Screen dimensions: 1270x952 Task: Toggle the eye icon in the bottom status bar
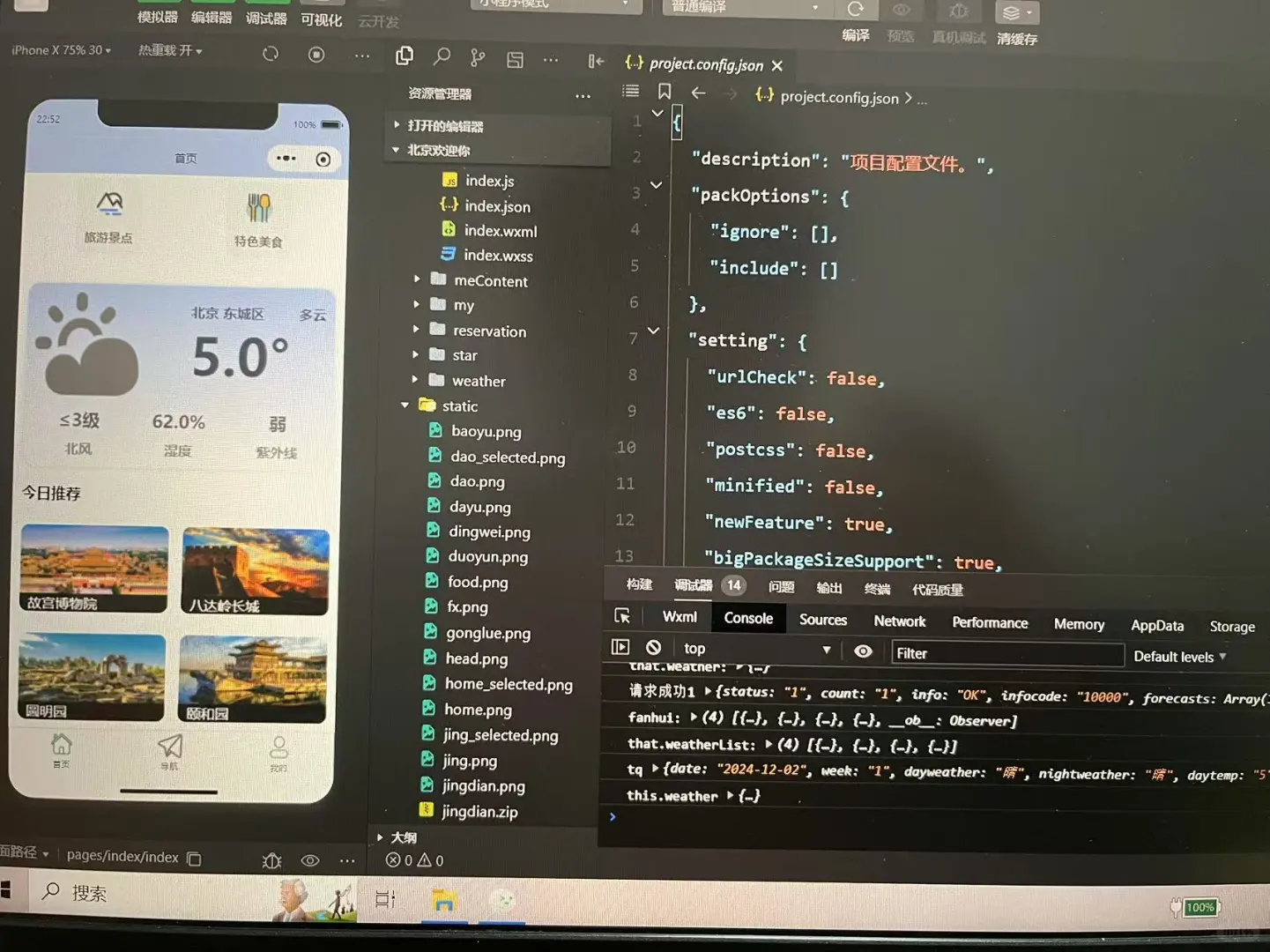click(310, 860)
